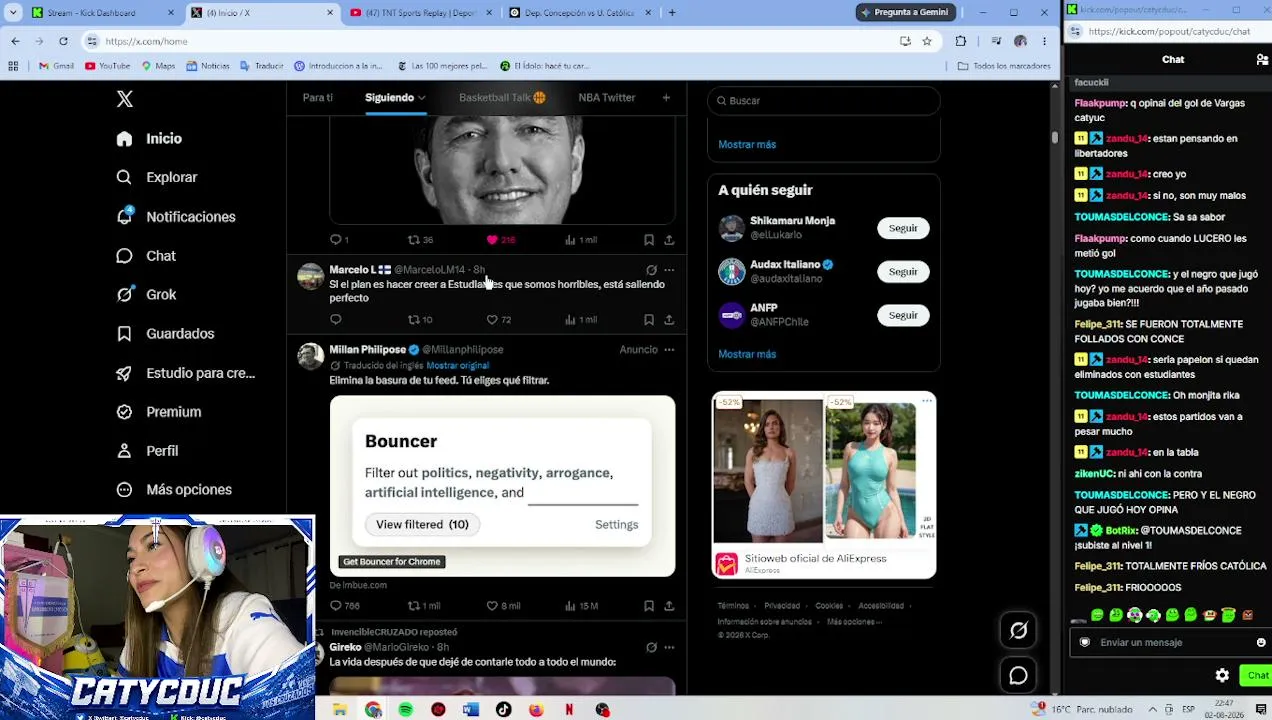Screen dimensions: 1272x720
Task: Like the Marcelo L tweet
Action: pyautogui.click(x=492, y=319)
